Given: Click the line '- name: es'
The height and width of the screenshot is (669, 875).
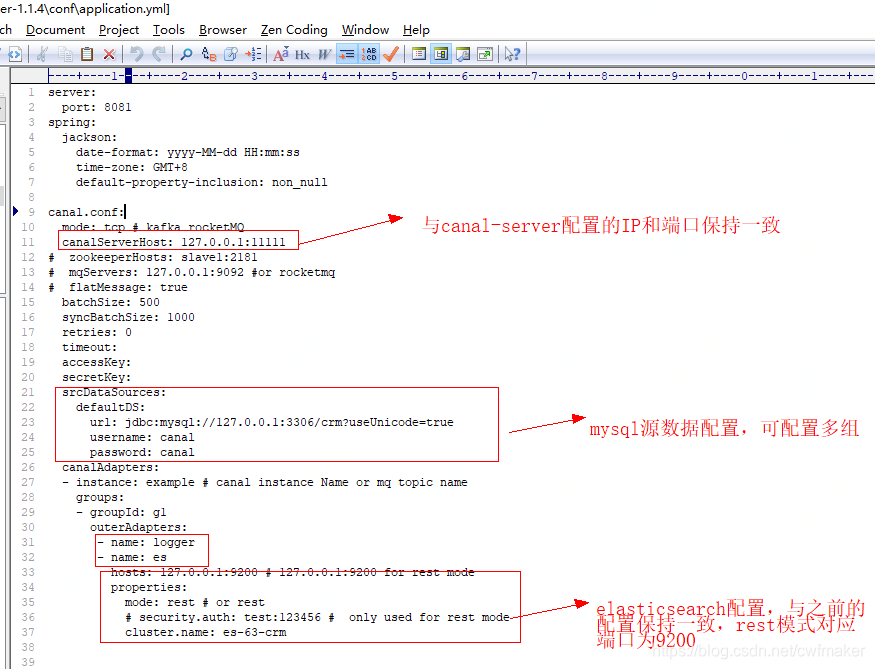Looking at the screenshot, I should [132, 557].
